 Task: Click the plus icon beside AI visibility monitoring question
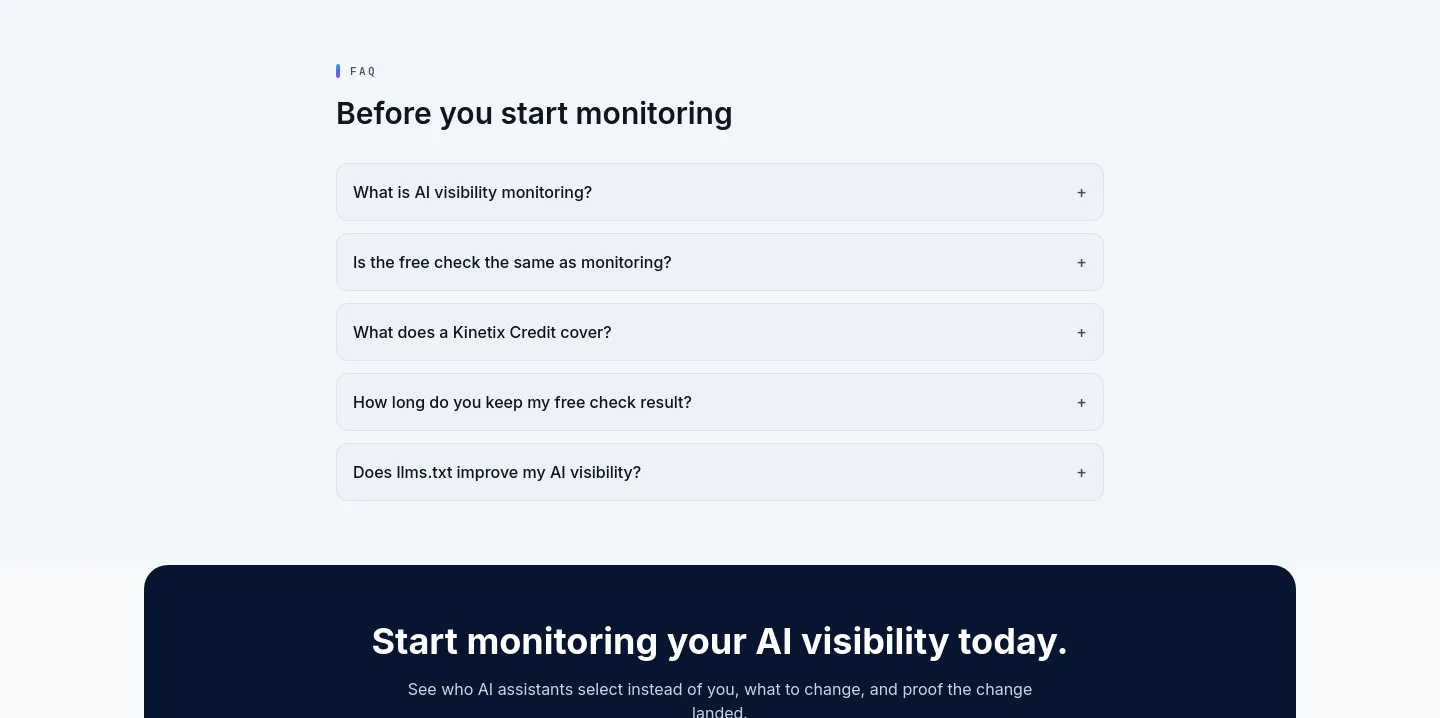[1081, 193]
